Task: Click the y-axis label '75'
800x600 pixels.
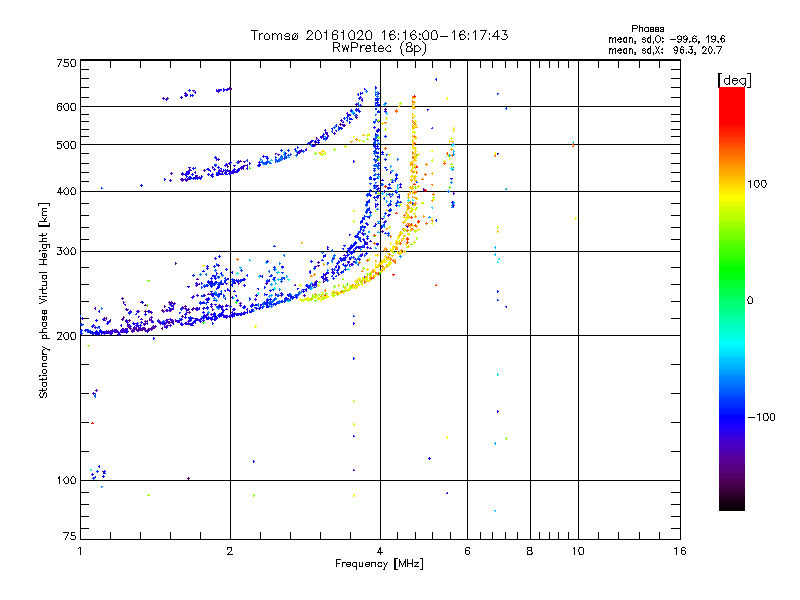Action: 70,536
